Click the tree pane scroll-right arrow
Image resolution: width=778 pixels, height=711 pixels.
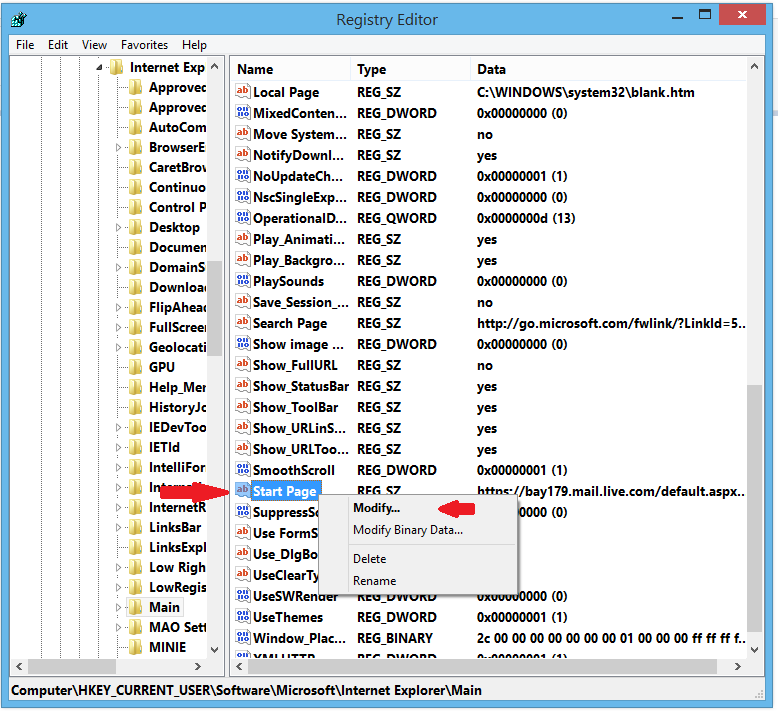(x=197, y=666)
